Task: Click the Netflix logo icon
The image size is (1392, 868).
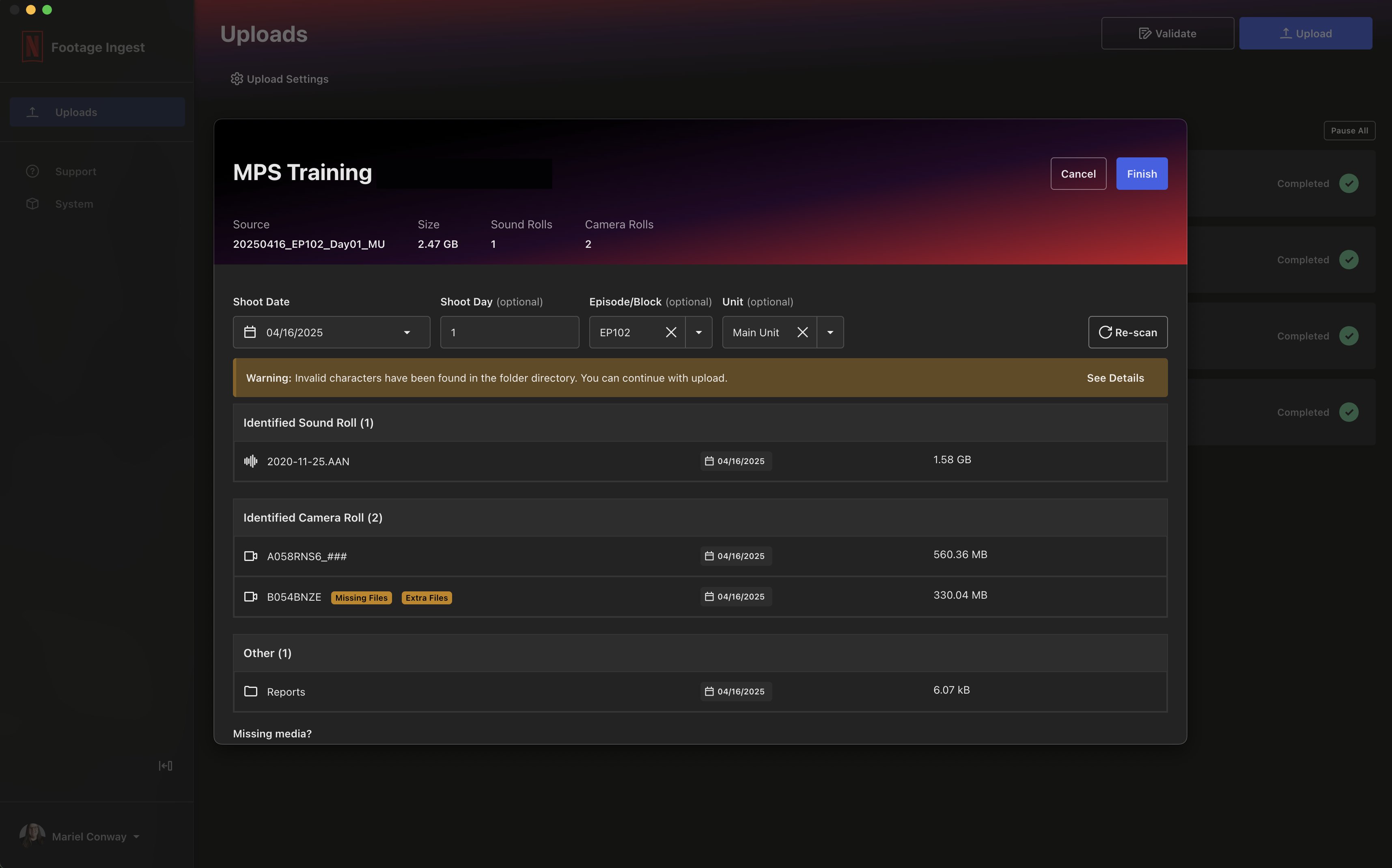Action: coord(32,47)
